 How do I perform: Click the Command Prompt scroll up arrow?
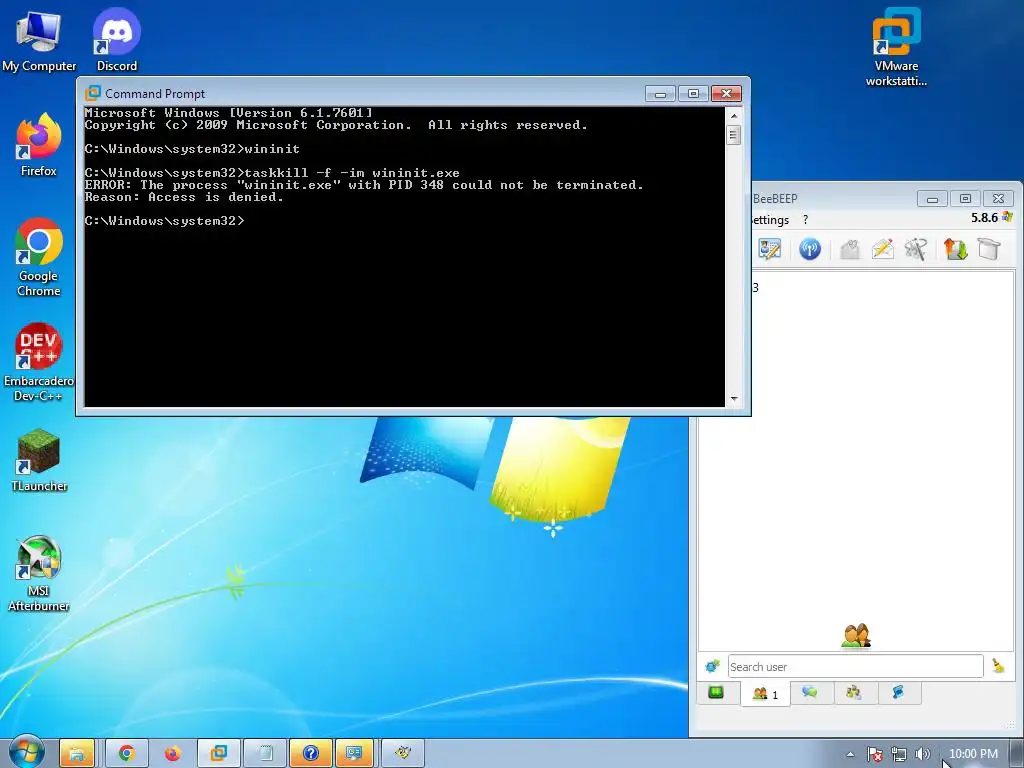[733, 116]
